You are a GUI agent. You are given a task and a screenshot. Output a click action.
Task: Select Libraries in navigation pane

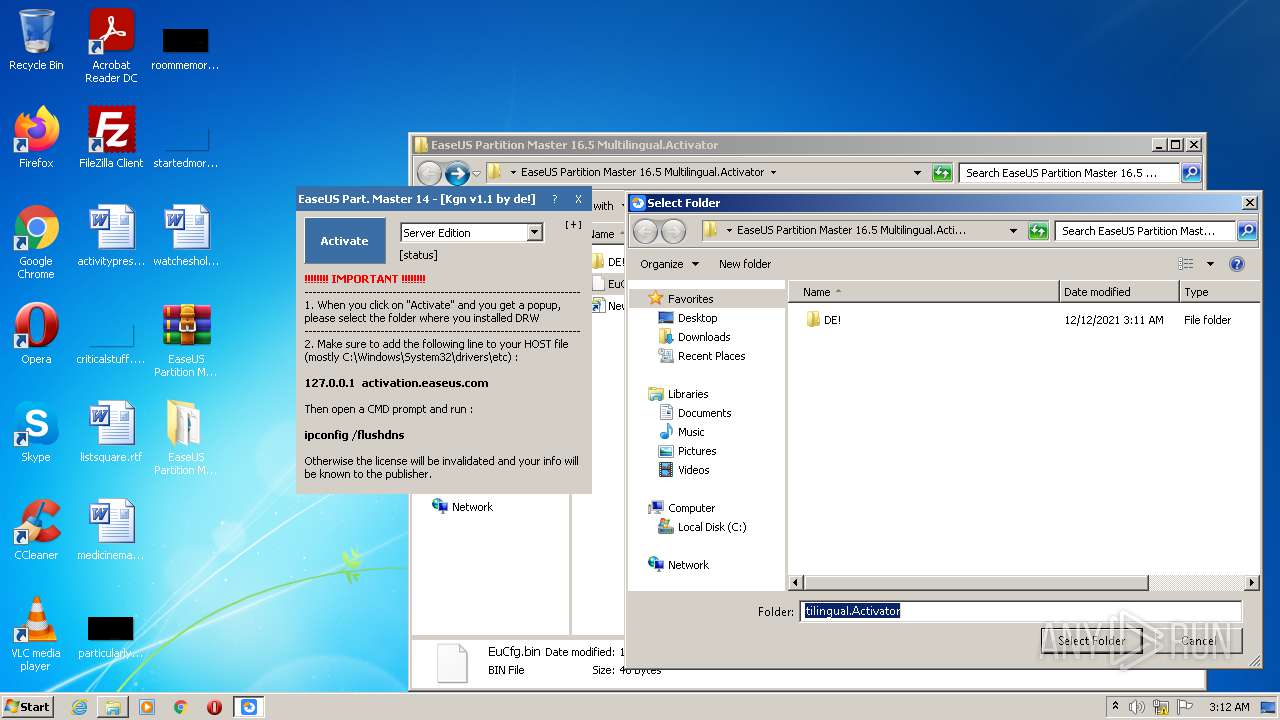[688, 394]
